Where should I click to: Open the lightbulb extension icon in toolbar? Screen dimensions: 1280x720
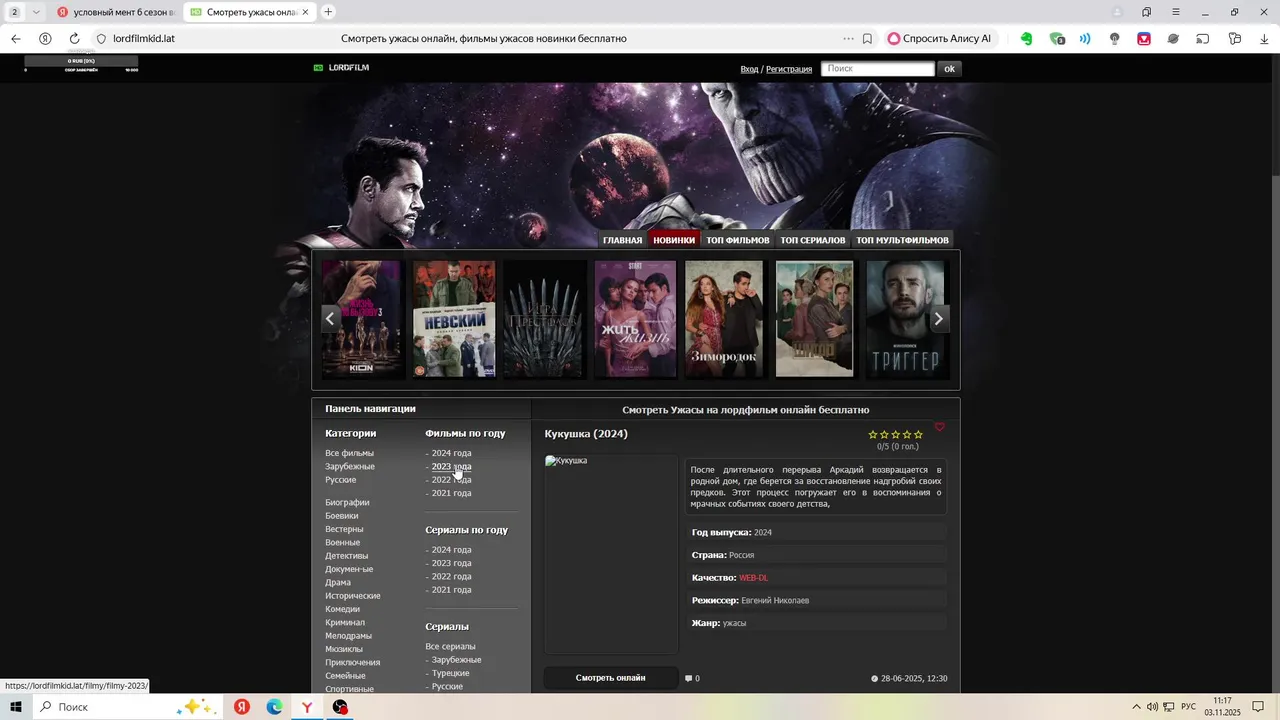(x=1115, y=39)
